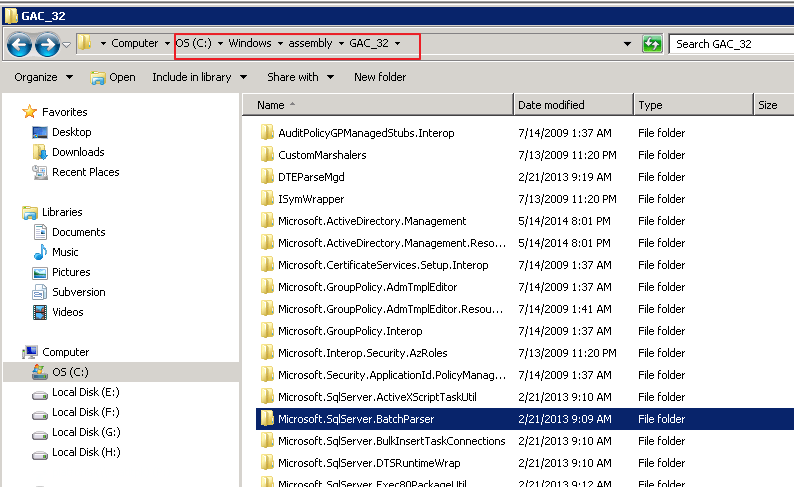
Task: Open the Organize menu
Action: [44, 77]
